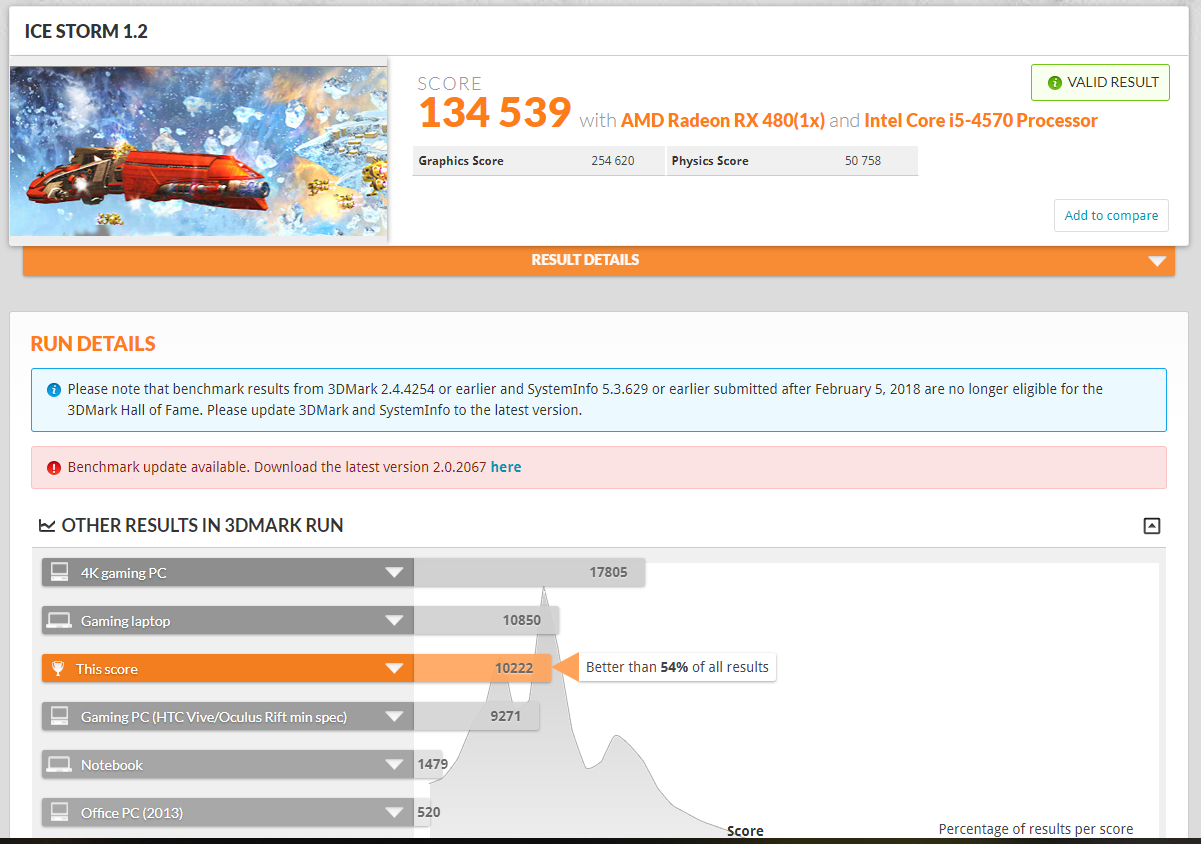Click the monitor icon for Office PC (2013)

[60, 813]
